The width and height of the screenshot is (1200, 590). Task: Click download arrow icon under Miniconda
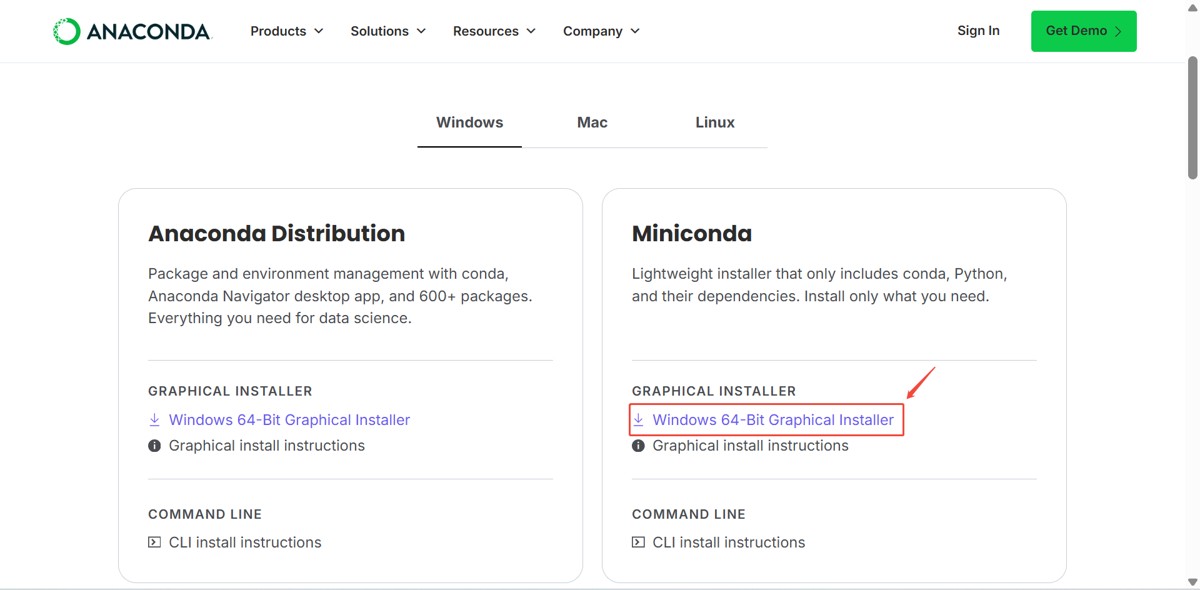(639, 420)
